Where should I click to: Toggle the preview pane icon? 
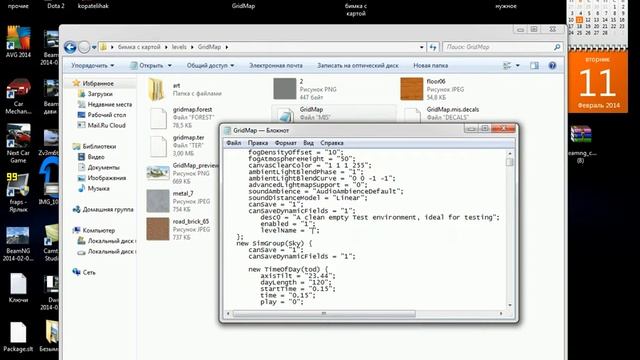[534, 65]
